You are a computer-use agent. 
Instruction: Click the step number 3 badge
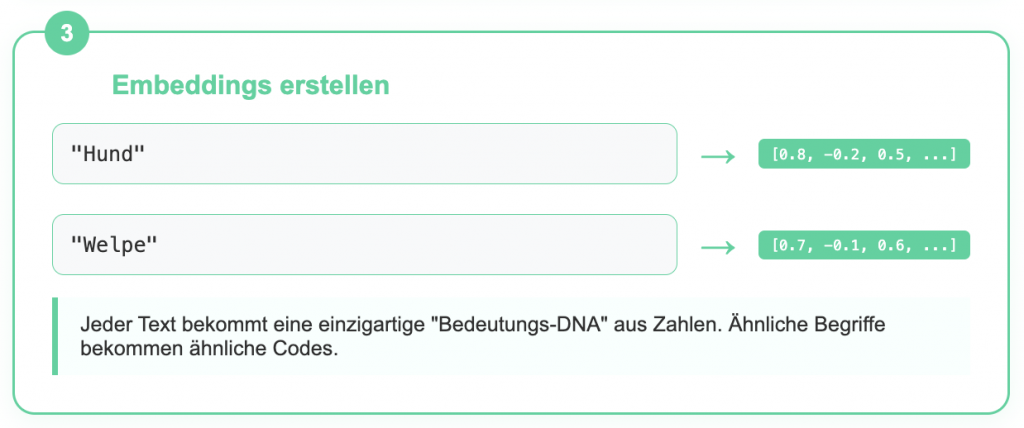[x=66, y=32]
